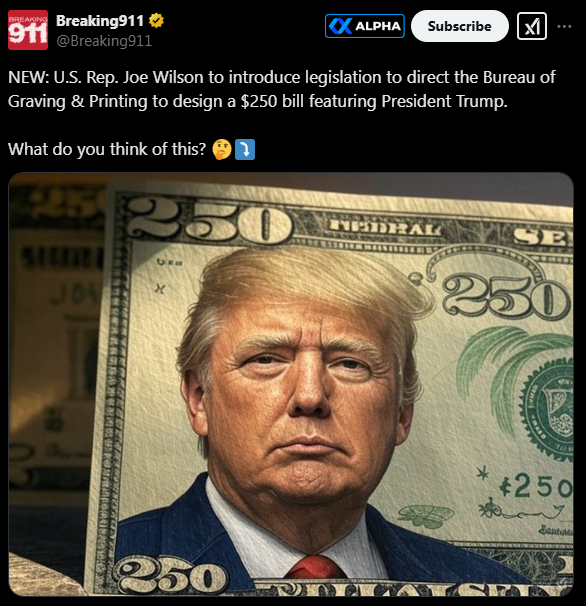
Task: Click the gold verified badge
Action: point(156,20)
